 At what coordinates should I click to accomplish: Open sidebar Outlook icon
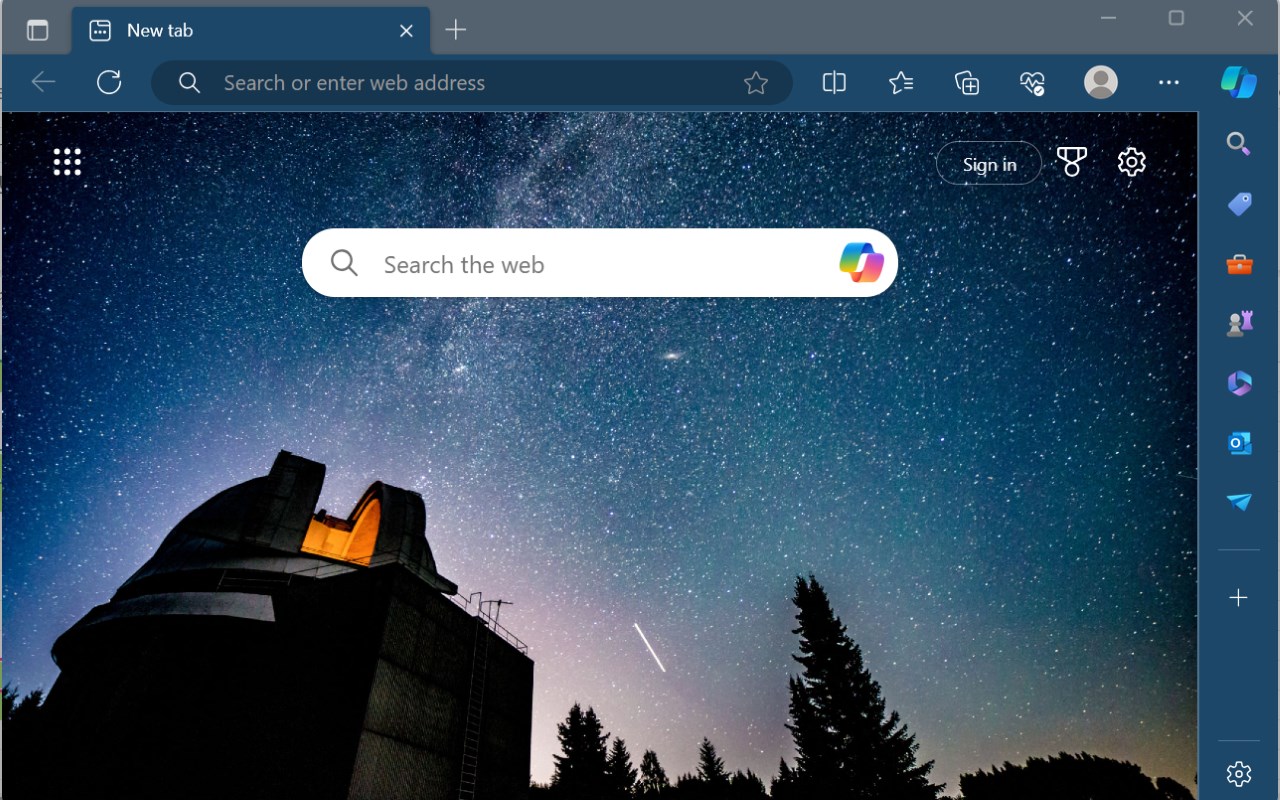point(1239,442)
